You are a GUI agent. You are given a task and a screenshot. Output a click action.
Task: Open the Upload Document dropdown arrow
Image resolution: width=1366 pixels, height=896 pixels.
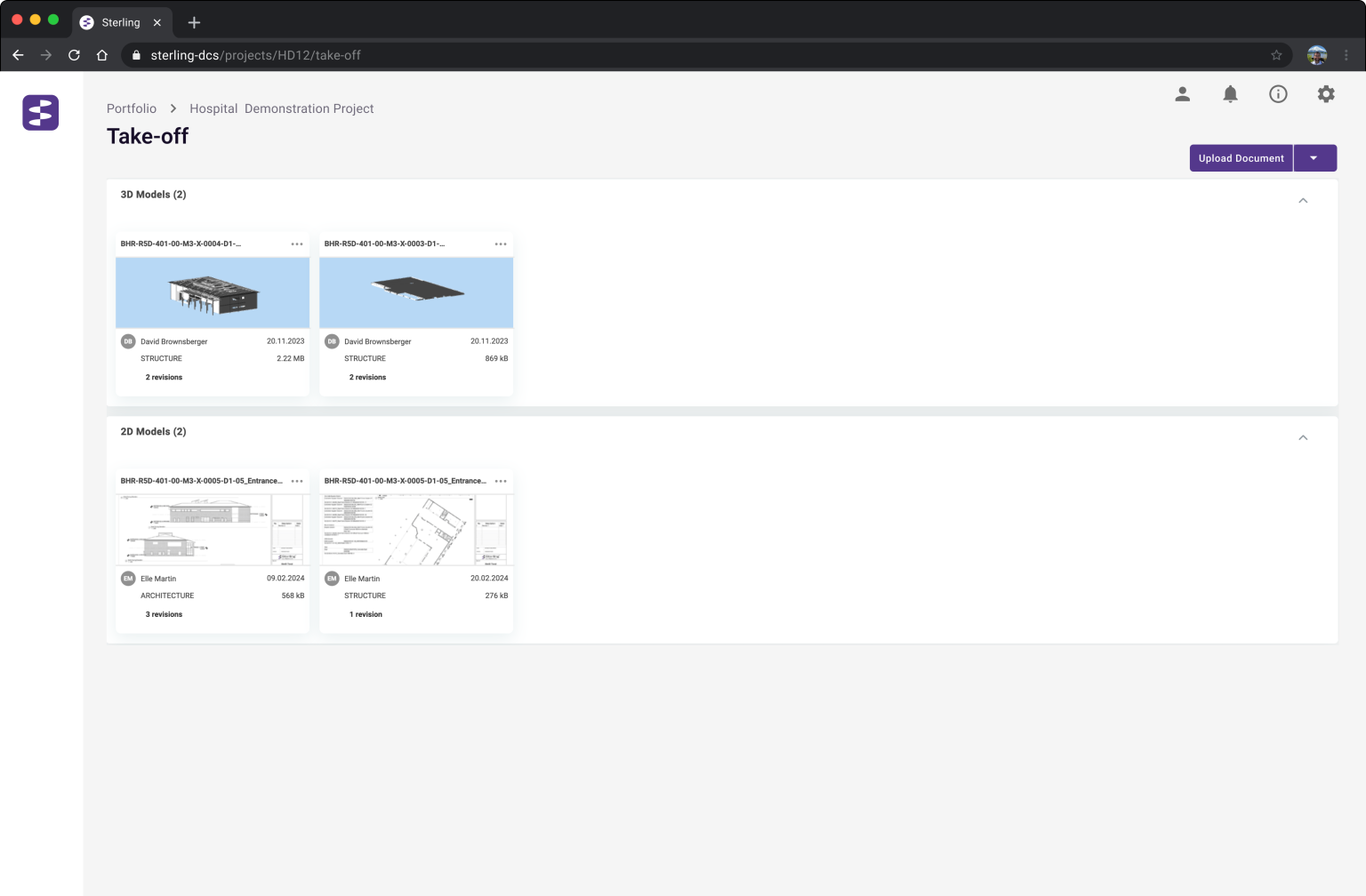[1314, 157]
